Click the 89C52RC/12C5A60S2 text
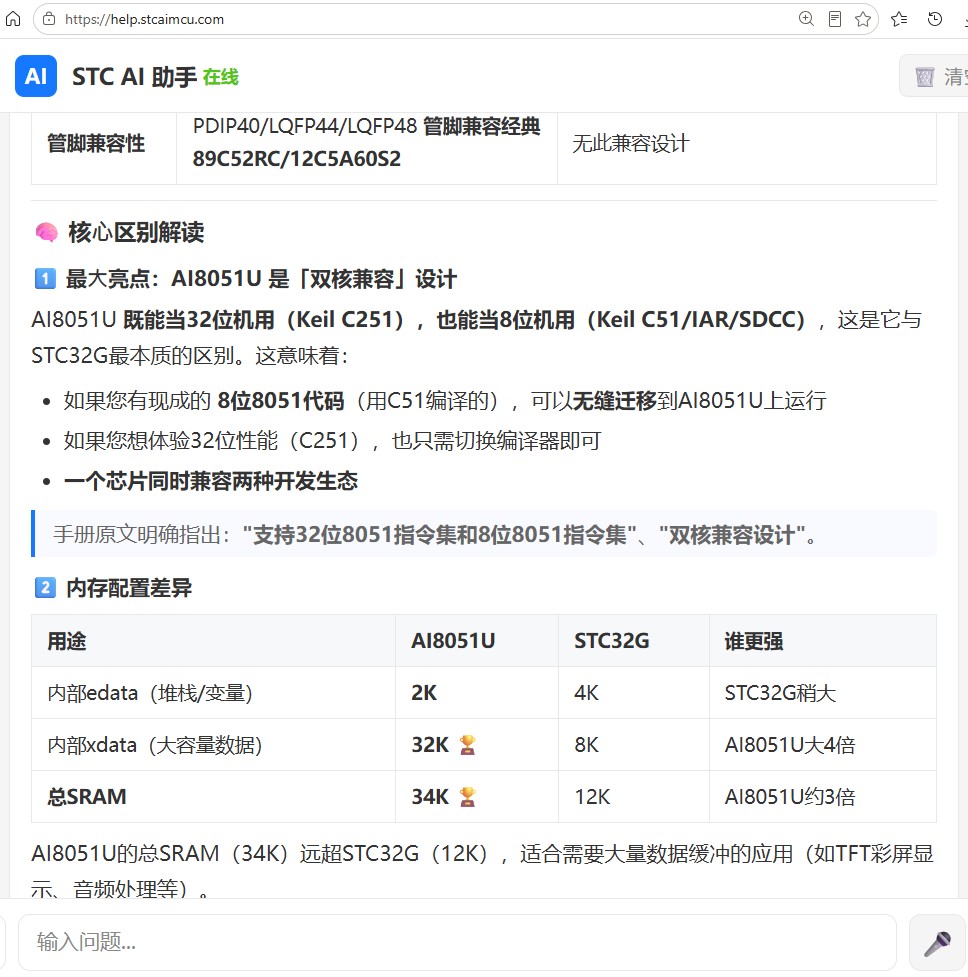968x977 pixels. [297, 159]
